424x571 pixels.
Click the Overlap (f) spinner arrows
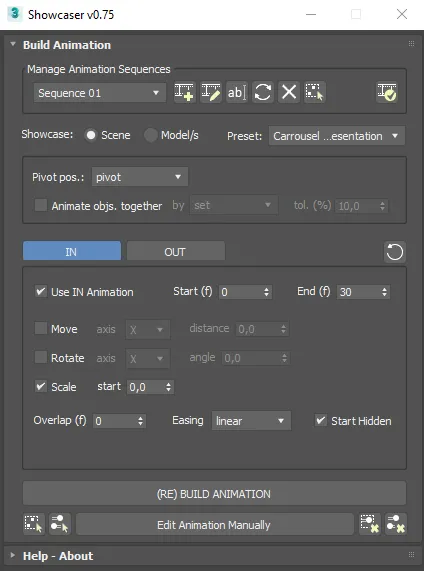coord(140,421)
